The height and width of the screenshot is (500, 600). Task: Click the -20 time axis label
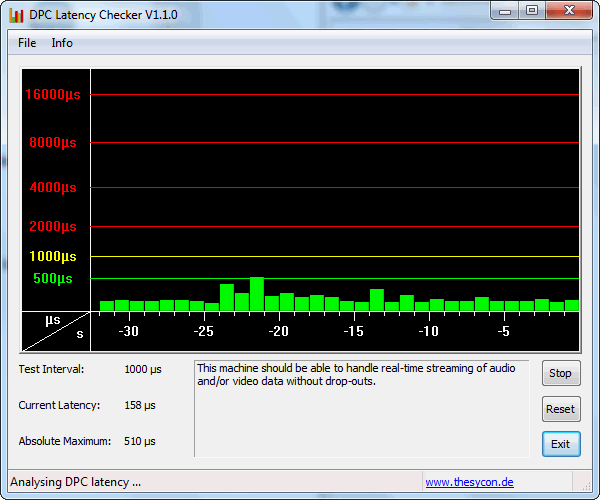[x=279, y=331]
